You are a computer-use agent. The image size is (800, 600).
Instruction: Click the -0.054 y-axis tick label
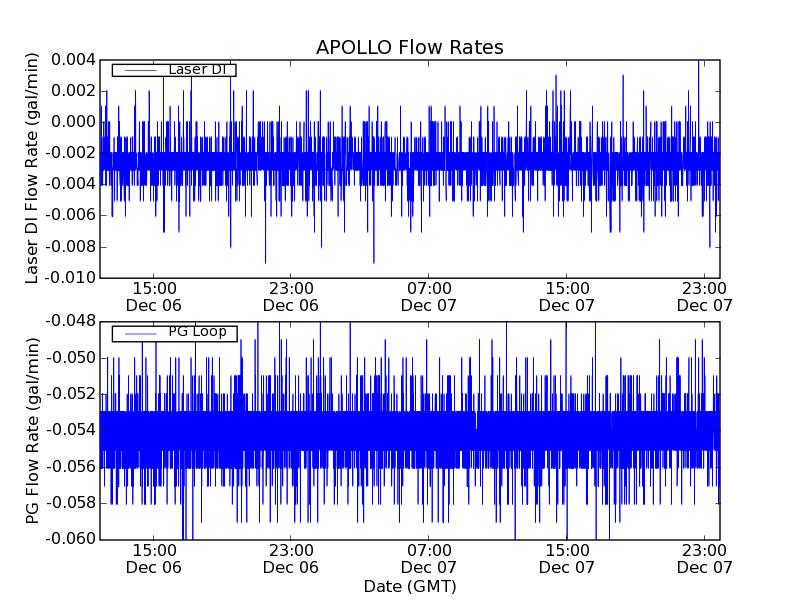[70, 431]
